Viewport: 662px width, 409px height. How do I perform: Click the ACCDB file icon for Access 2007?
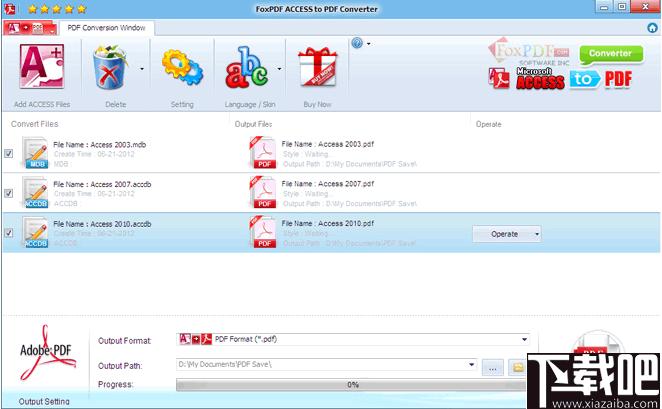pyautogui.click(x=35, y=192)
